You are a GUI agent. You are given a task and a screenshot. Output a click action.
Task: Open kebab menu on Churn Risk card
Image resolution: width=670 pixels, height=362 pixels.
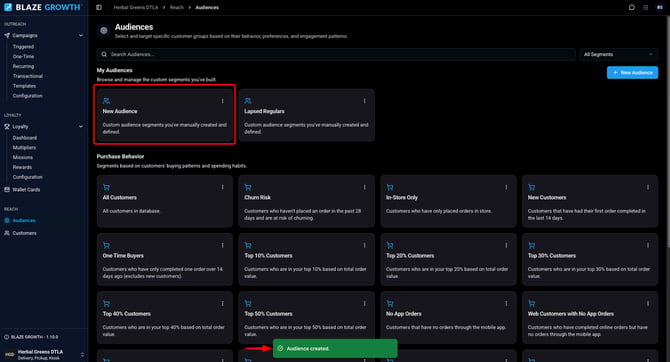pos(364,187)
